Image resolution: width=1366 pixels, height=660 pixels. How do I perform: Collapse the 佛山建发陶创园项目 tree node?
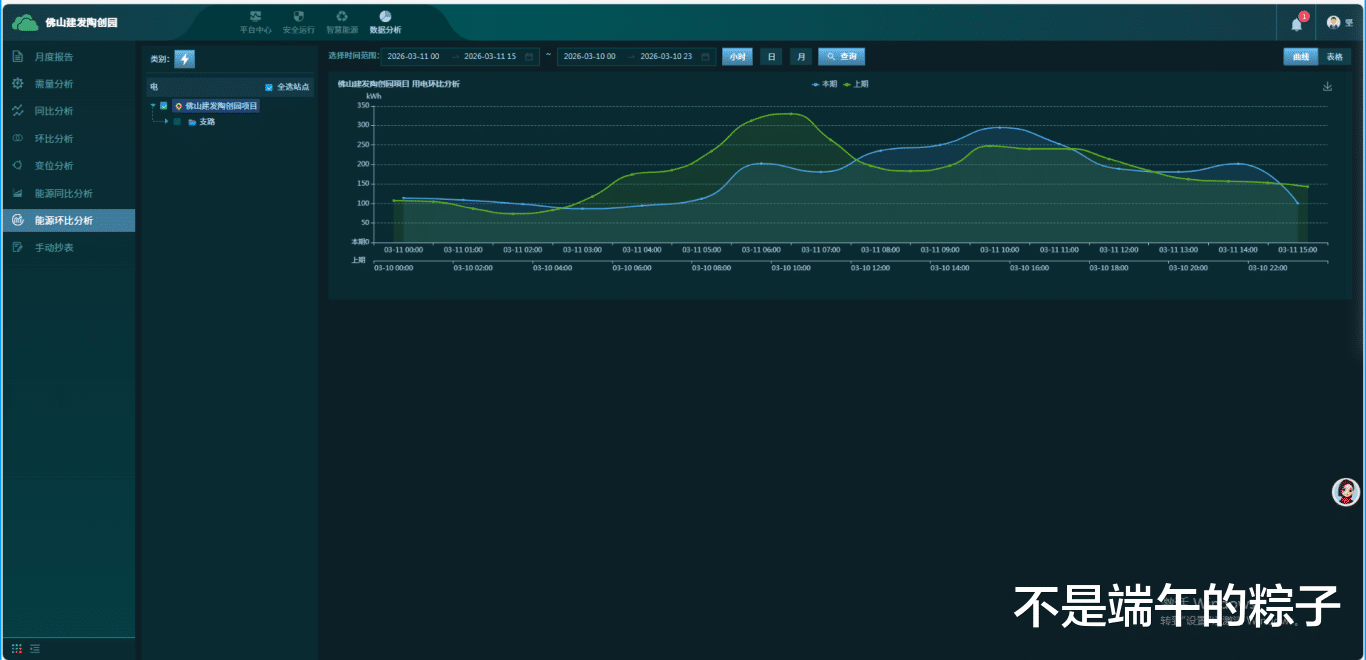pos(153,105)
